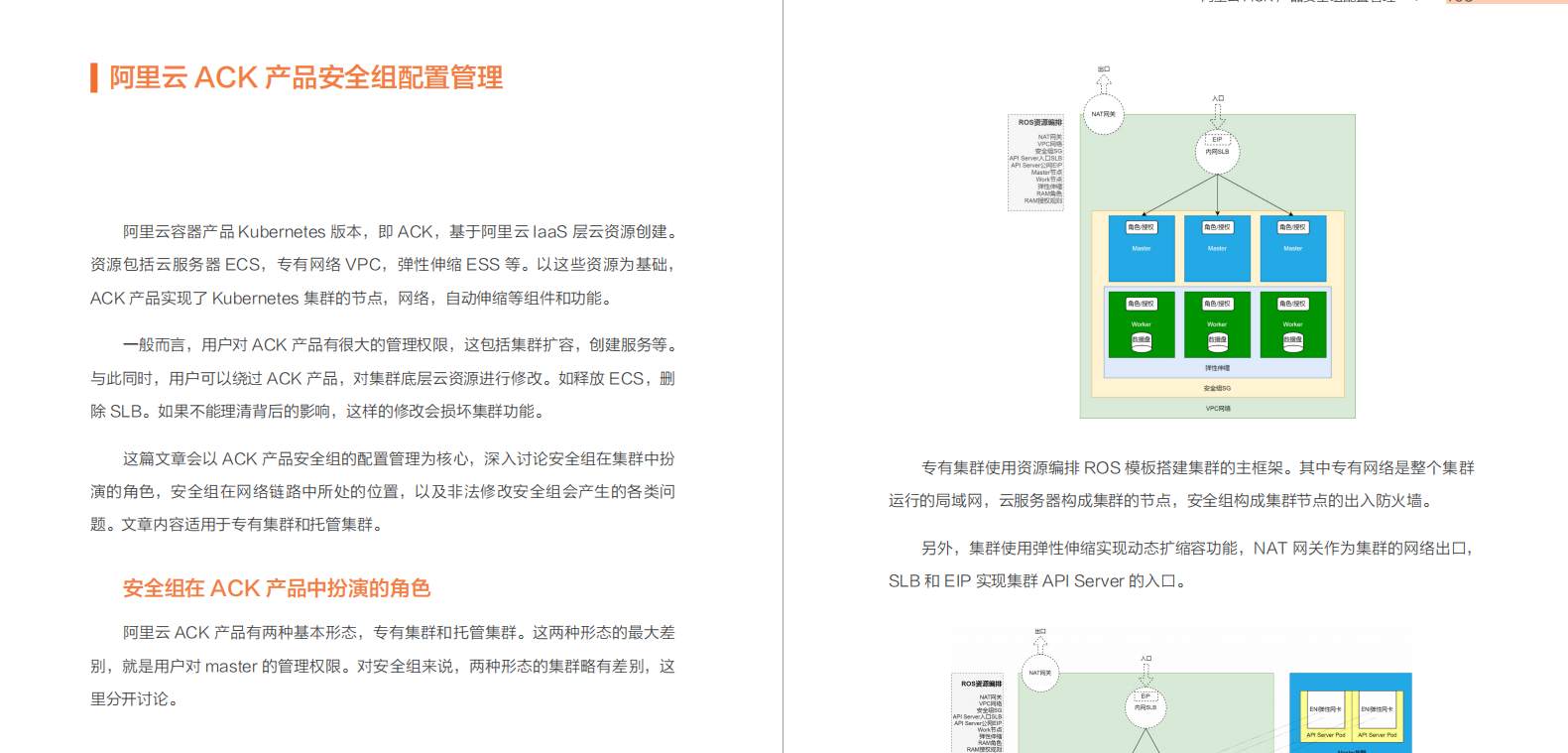Click the line starting "与此同时，用户可以绕过 ACK 产品"
Screen dimensions: 1568x753
coord(383,379)
